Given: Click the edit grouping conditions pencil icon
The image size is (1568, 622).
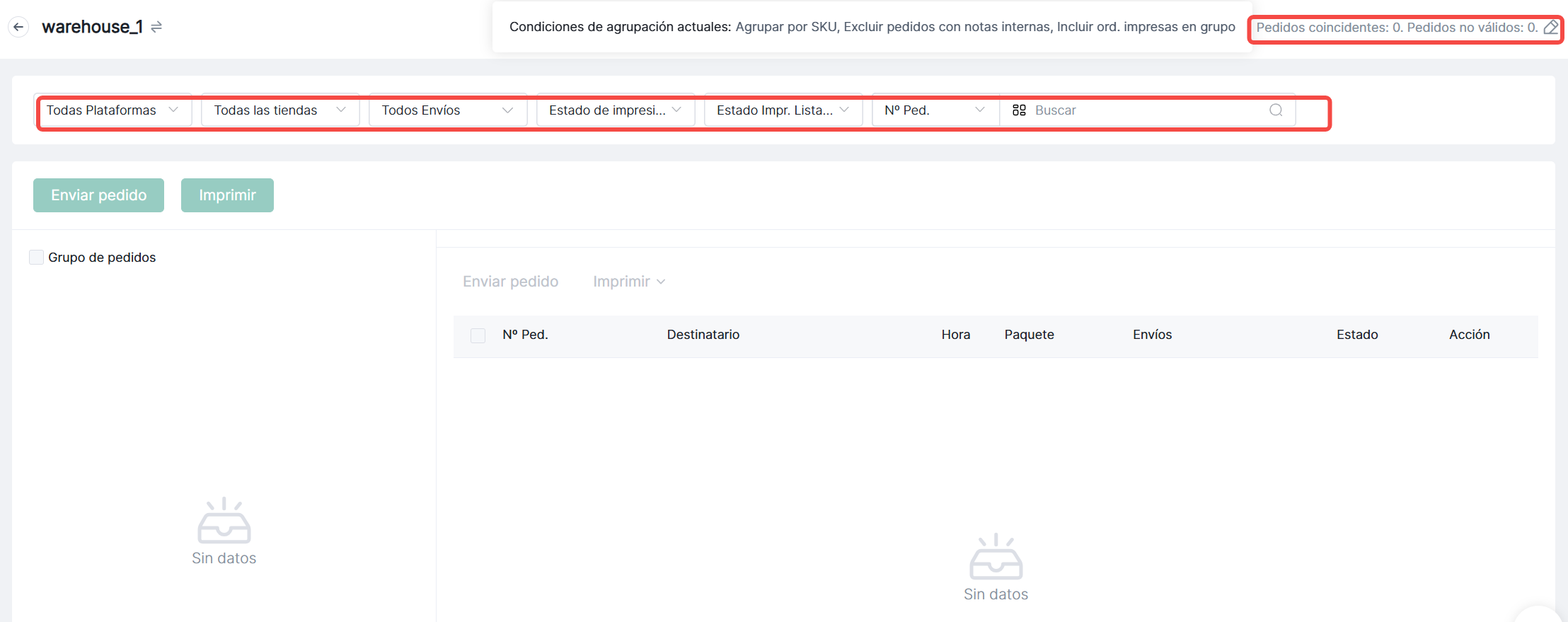Looking at the screenshot, I should 1550,28.
